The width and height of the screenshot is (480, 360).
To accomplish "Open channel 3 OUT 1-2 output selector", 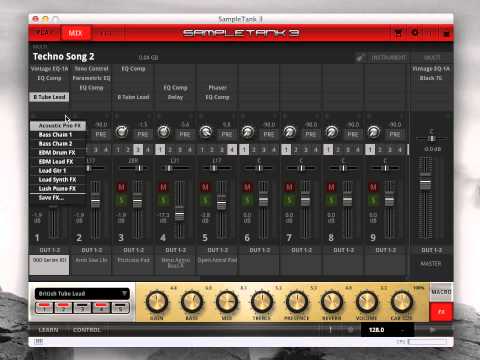I will (133, 250).
